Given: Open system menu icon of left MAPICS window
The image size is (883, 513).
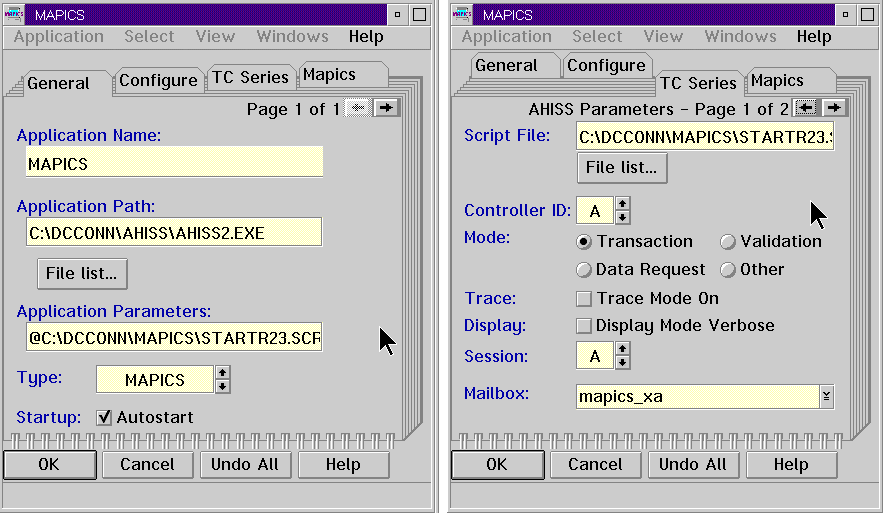Looking at the screenshot, I should tap(14, 15).
